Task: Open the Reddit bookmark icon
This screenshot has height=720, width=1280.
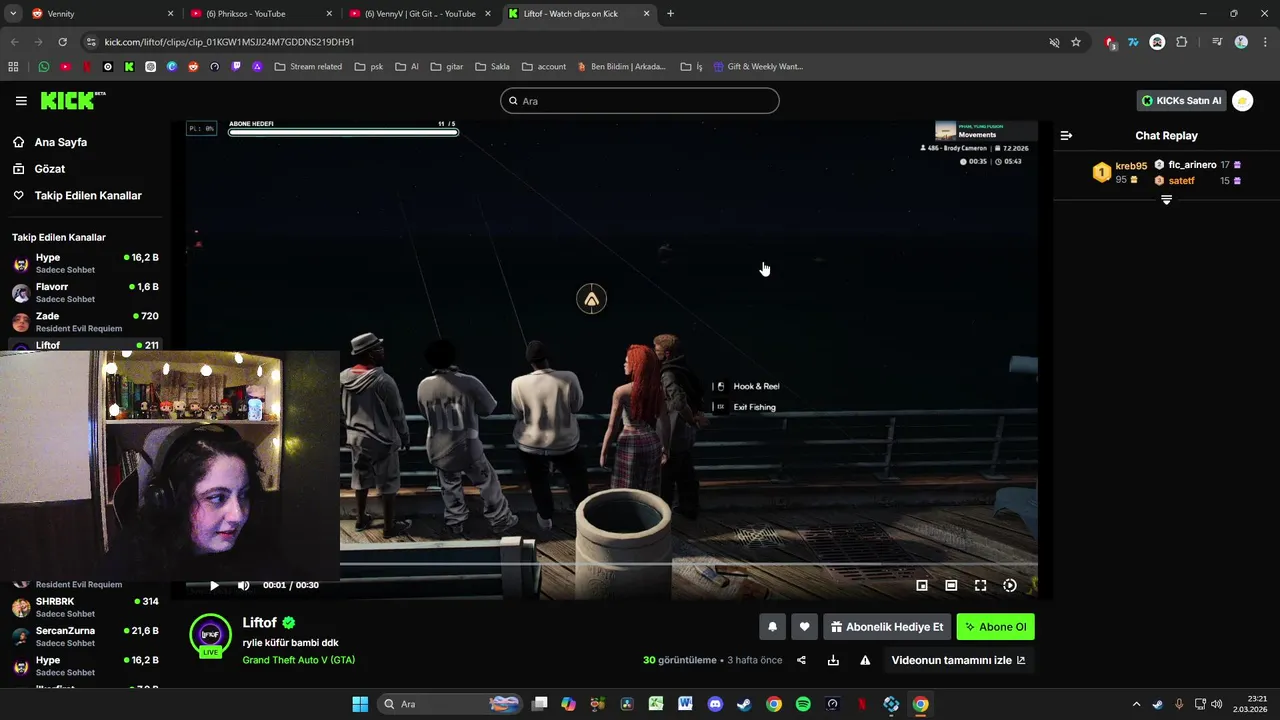Action: 193,67
